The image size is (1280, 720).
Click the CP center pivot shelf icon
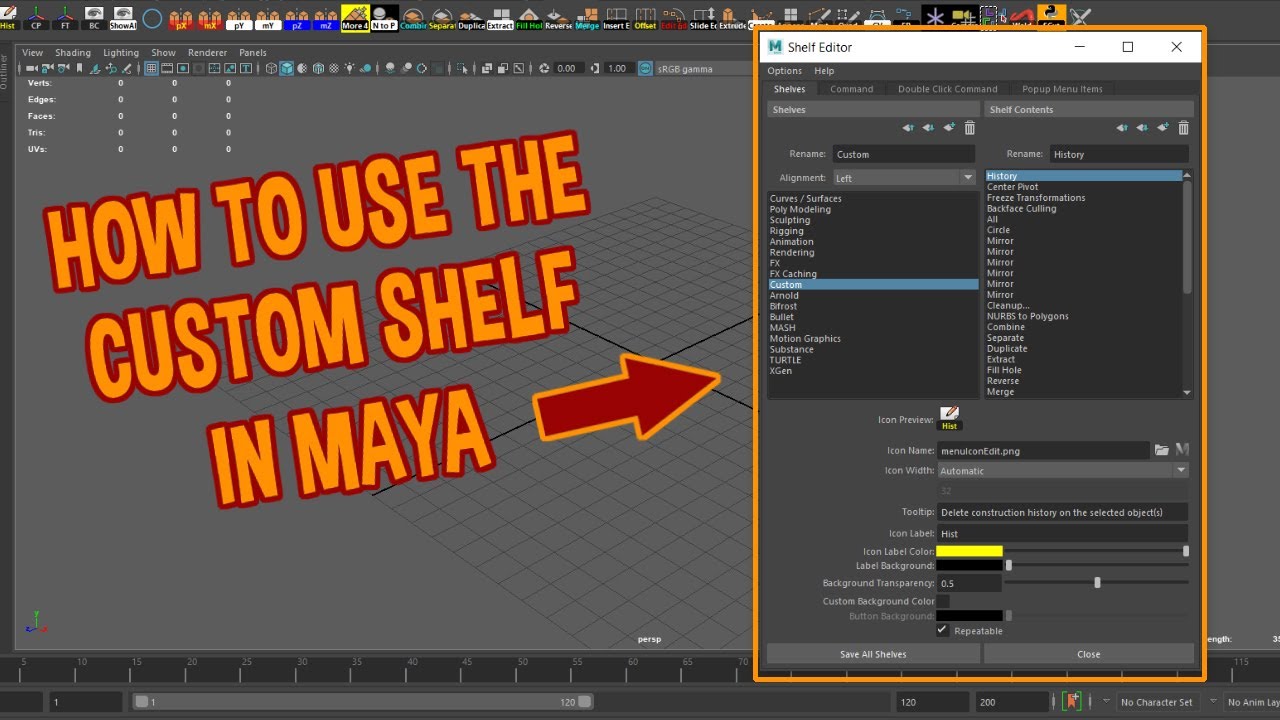click(36, 16)
